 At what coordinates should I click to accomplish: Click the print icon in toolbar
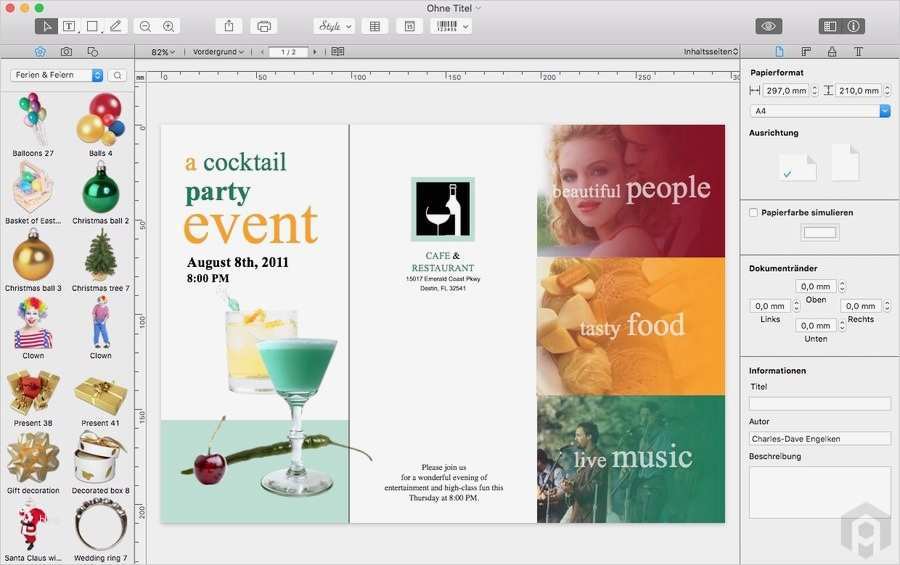[x=264, y=26]
